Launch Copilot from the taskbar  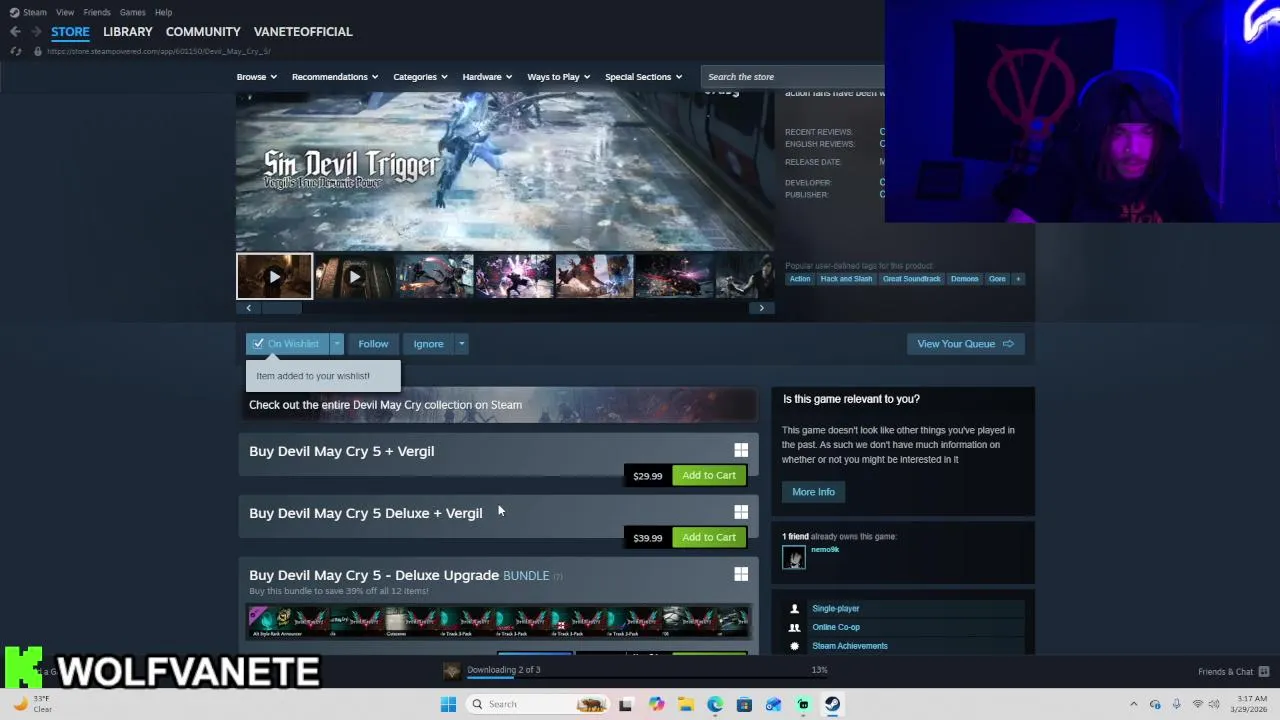tap(656, 704)
